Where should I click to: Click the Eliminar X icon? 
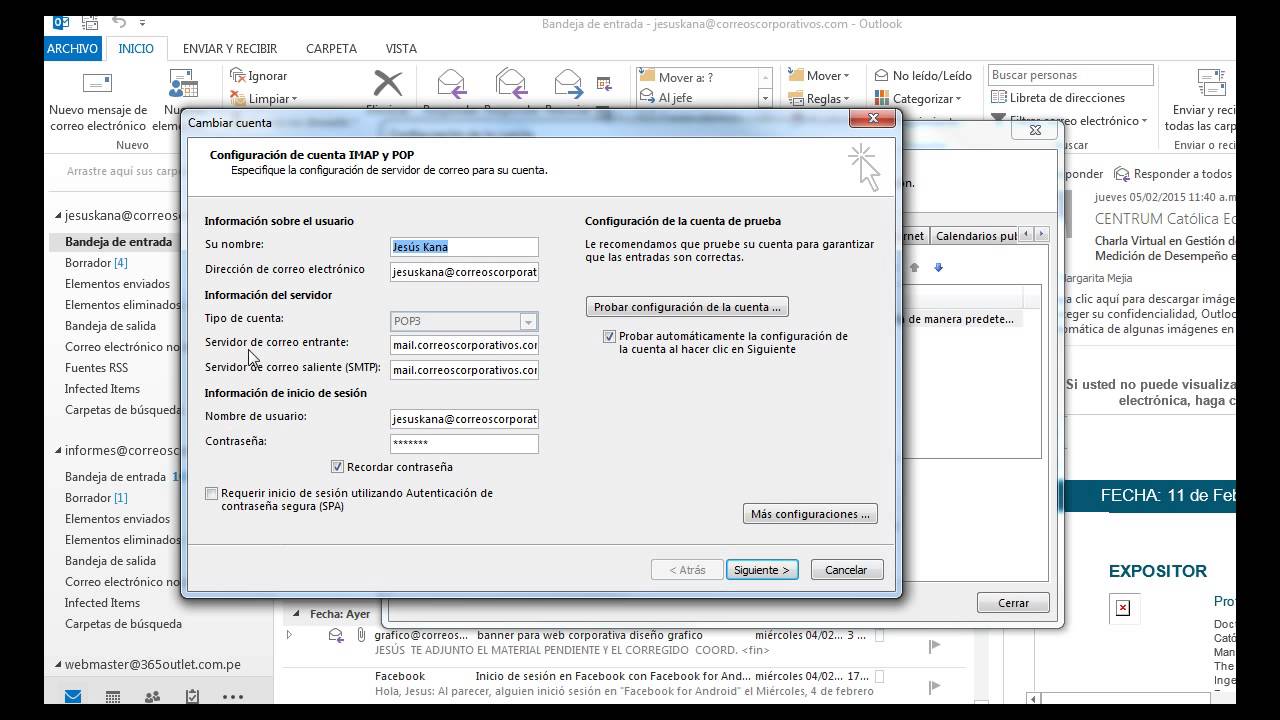coord(387,83)
